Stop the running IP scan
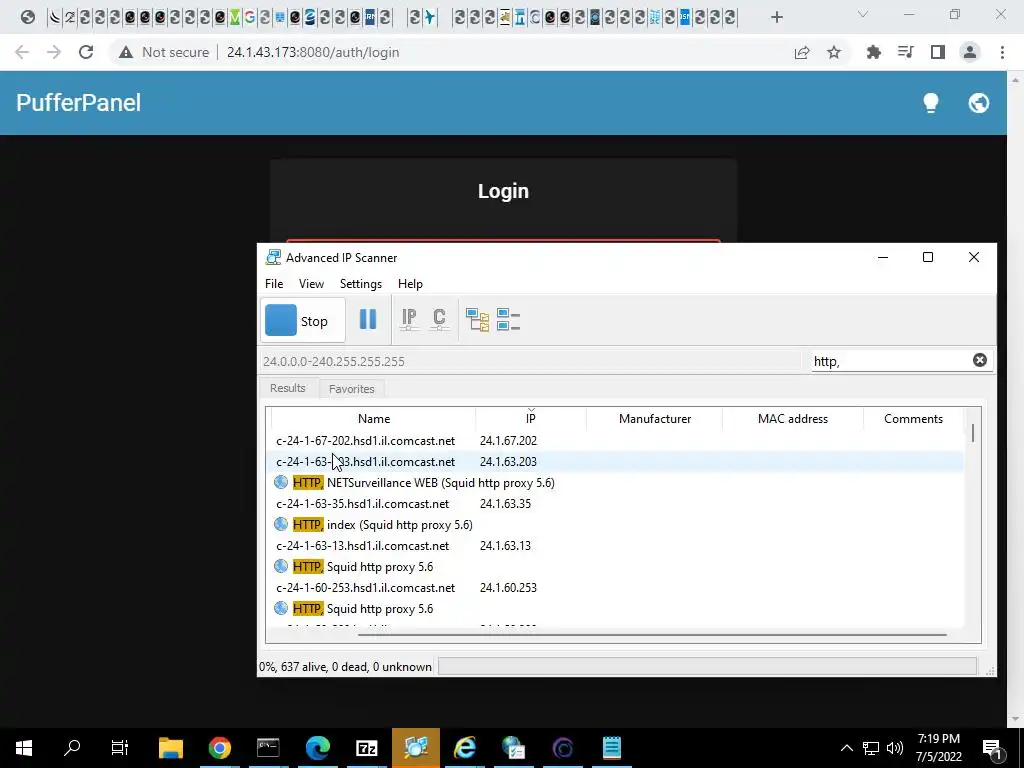Viewport: 1024px width, 768px height. coord(302,321)
